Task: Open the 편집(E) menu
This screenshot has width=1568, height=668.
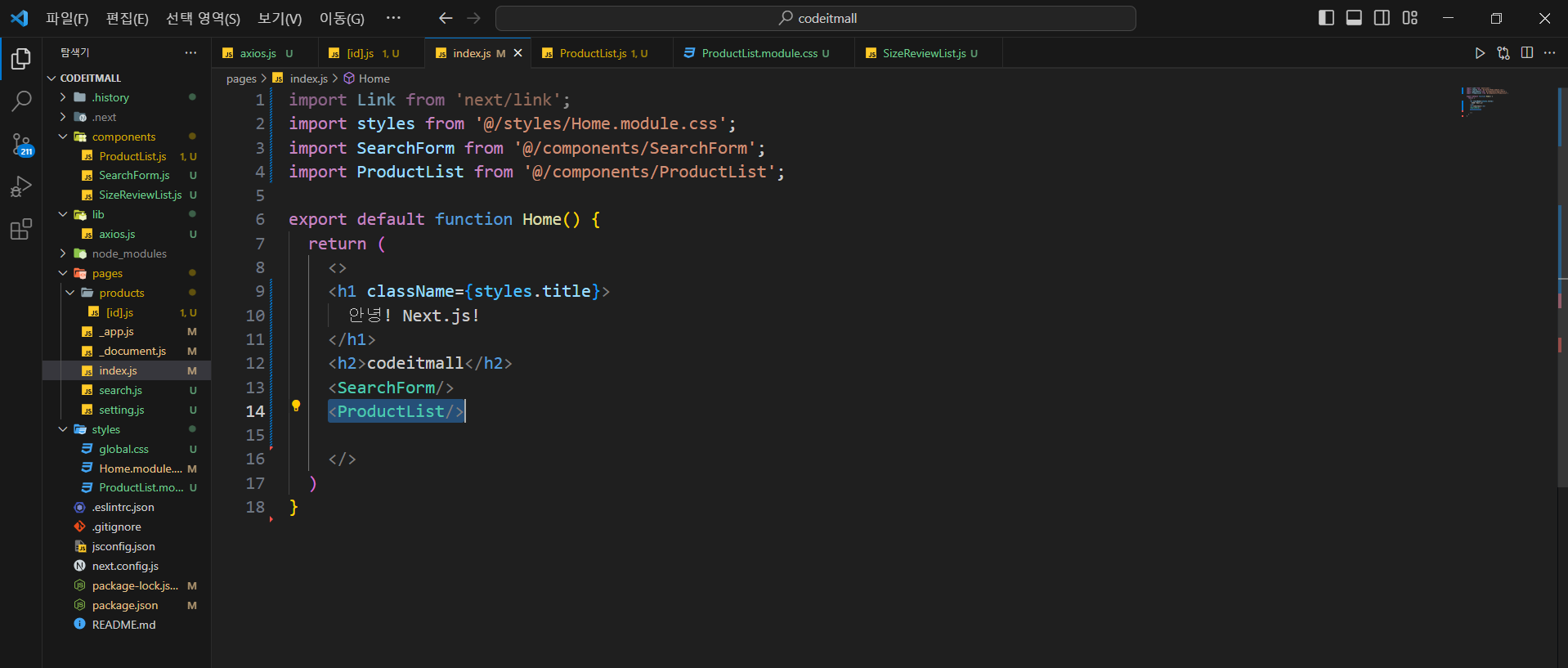Action: coord(128,18)
